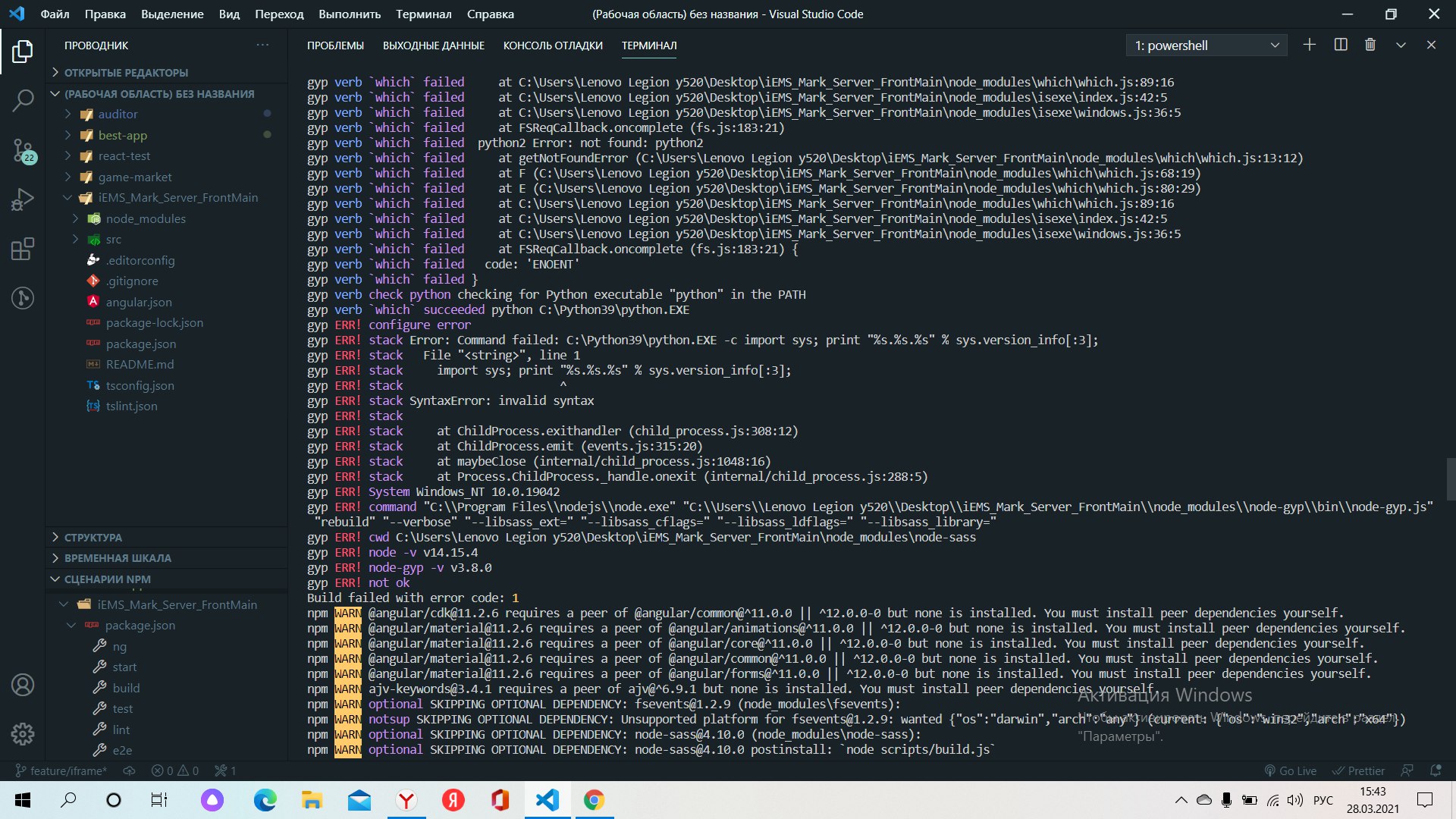
Task: Expand the auditor folder
Action: [x=118, y=114]
